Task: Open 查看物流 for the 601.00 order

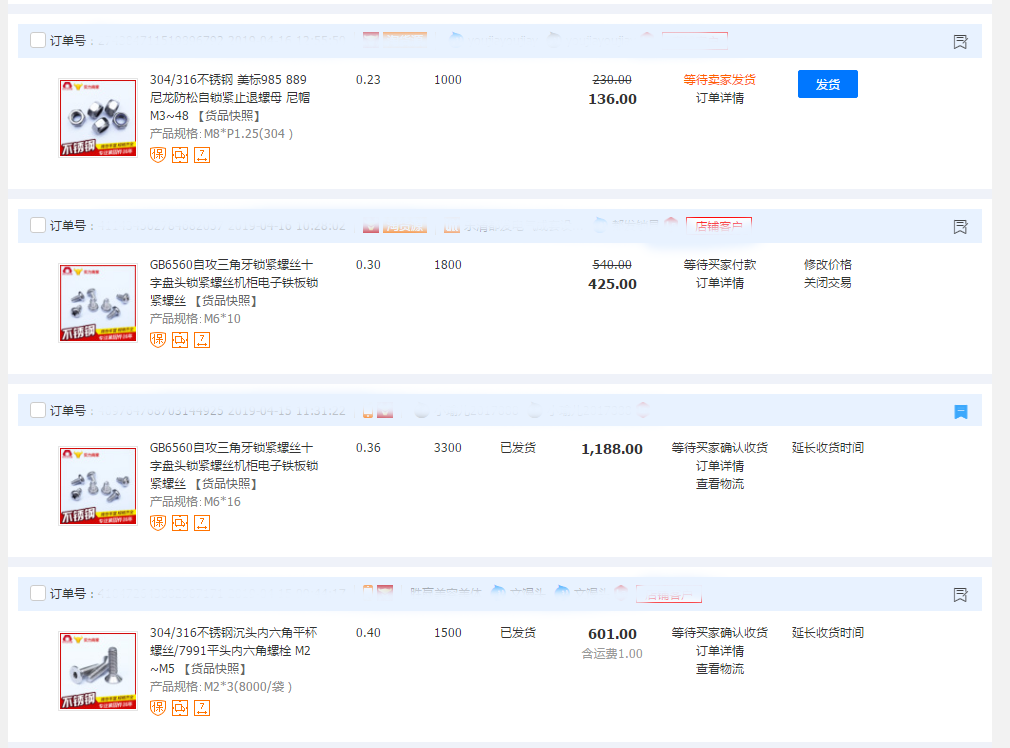Action: coord(719,669)
